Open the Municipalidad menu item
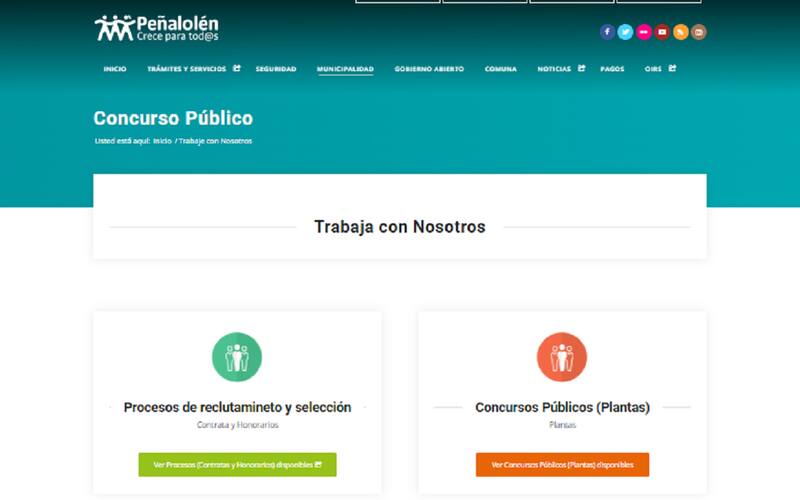This screenshot has width=800, height=500. (345, 69)
